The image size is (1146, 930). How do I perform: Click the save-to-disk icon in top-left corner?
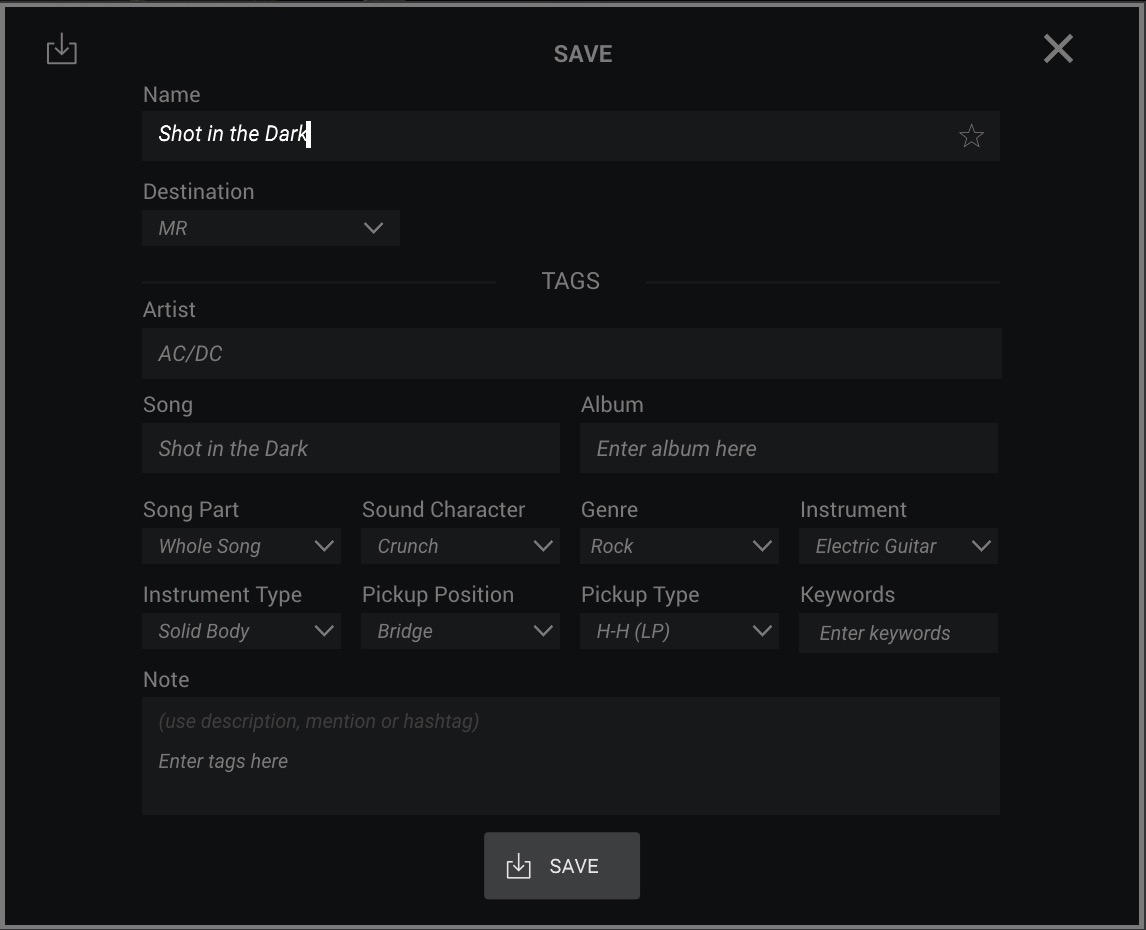point(61,49)
